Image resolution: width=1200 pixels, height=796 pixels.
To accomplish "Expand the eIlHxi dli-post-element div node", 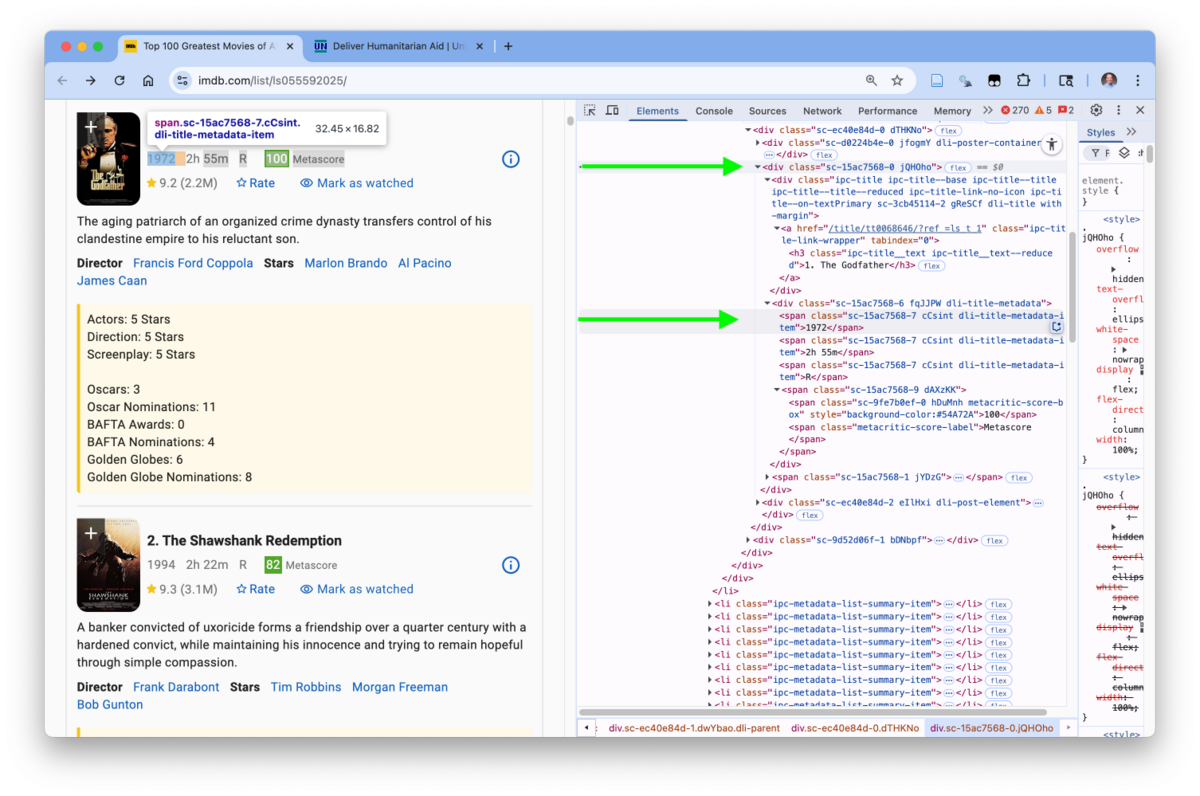I will point(758,503).
